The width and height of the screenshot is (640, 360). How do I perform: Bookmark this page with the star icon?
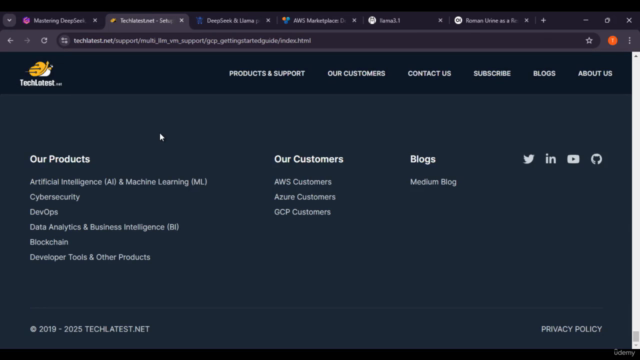tap(589, 40)
